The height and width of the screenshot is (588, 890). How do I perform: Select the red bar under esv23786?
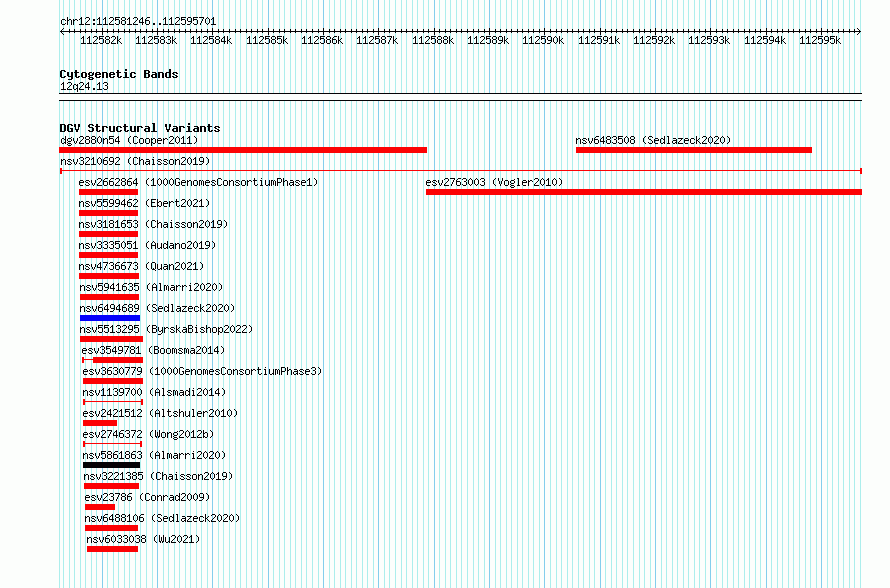point(100,507)
